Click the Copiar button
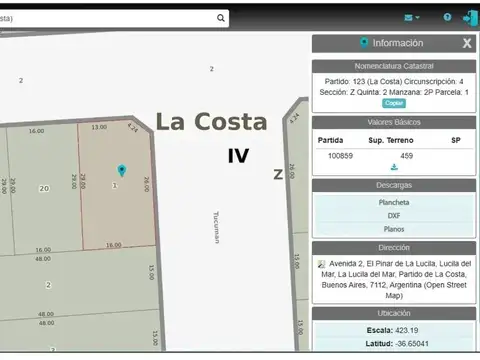Viewport: 480px width, 360px height. pyautogui.click(x=394, y=103)
